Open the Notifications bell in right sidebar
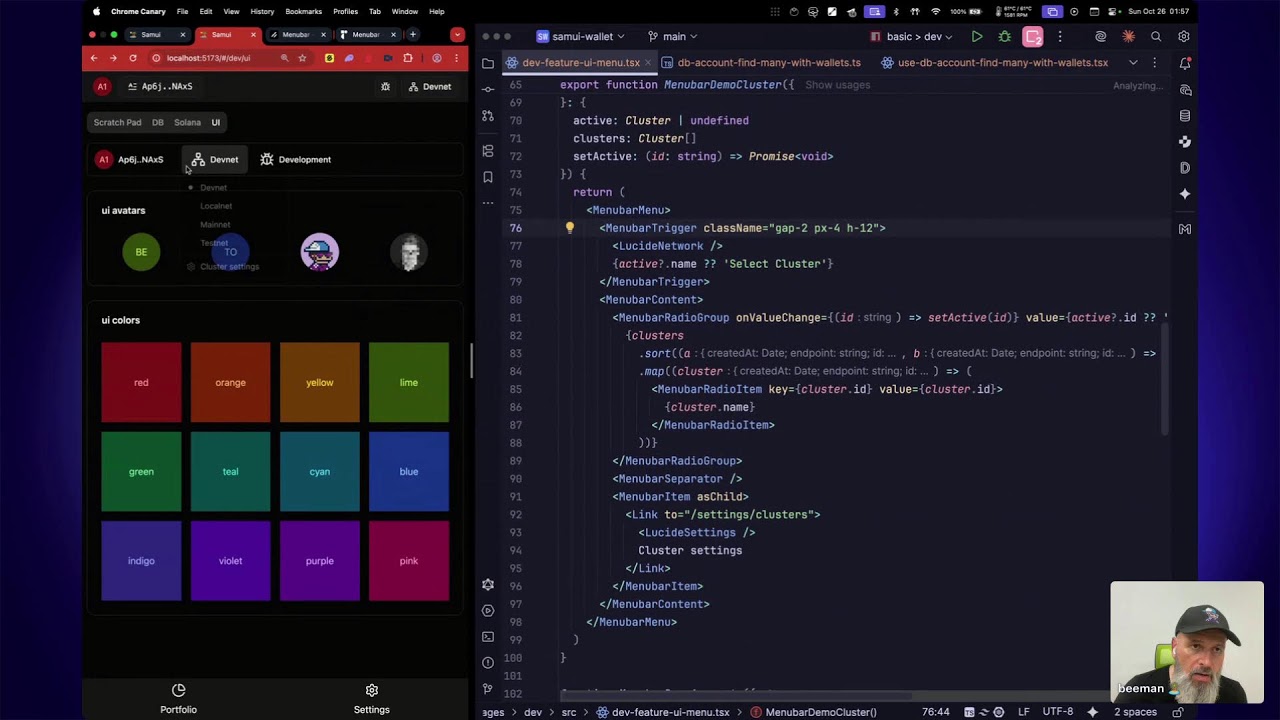The width and height of the screenshot is (1280, 720). 1185,63
